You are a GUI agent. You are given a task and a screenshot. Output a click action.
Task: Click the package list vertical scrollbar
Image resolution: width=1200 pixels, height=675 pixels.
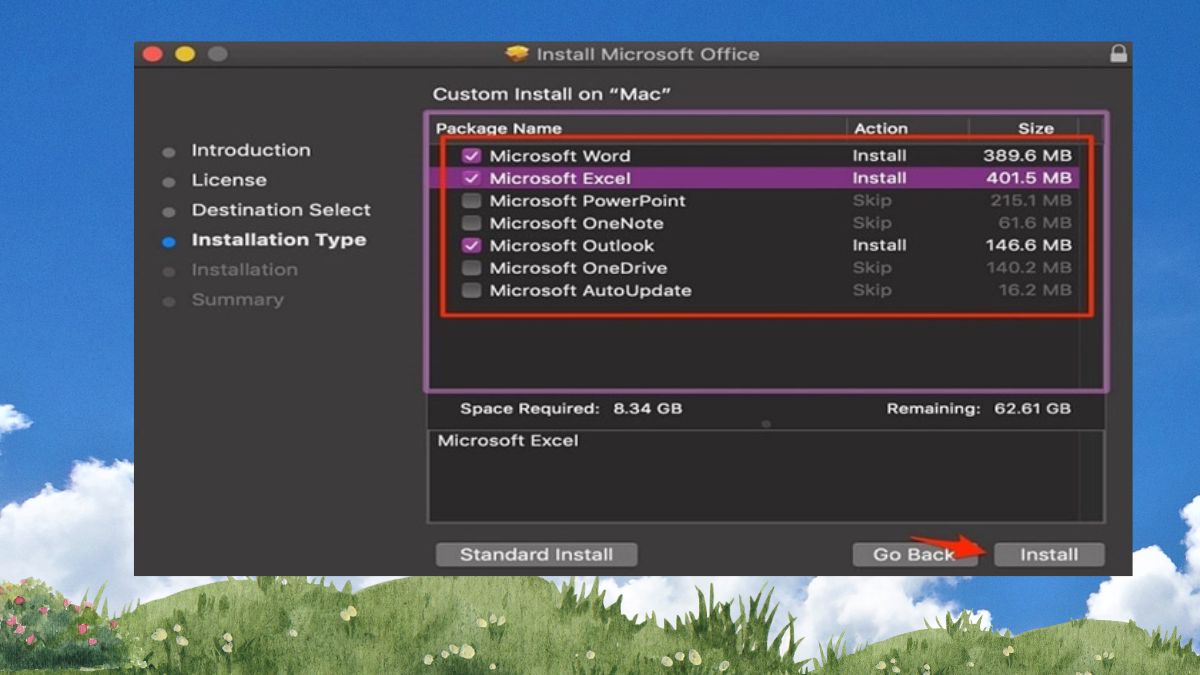(x=1092, y=254)
